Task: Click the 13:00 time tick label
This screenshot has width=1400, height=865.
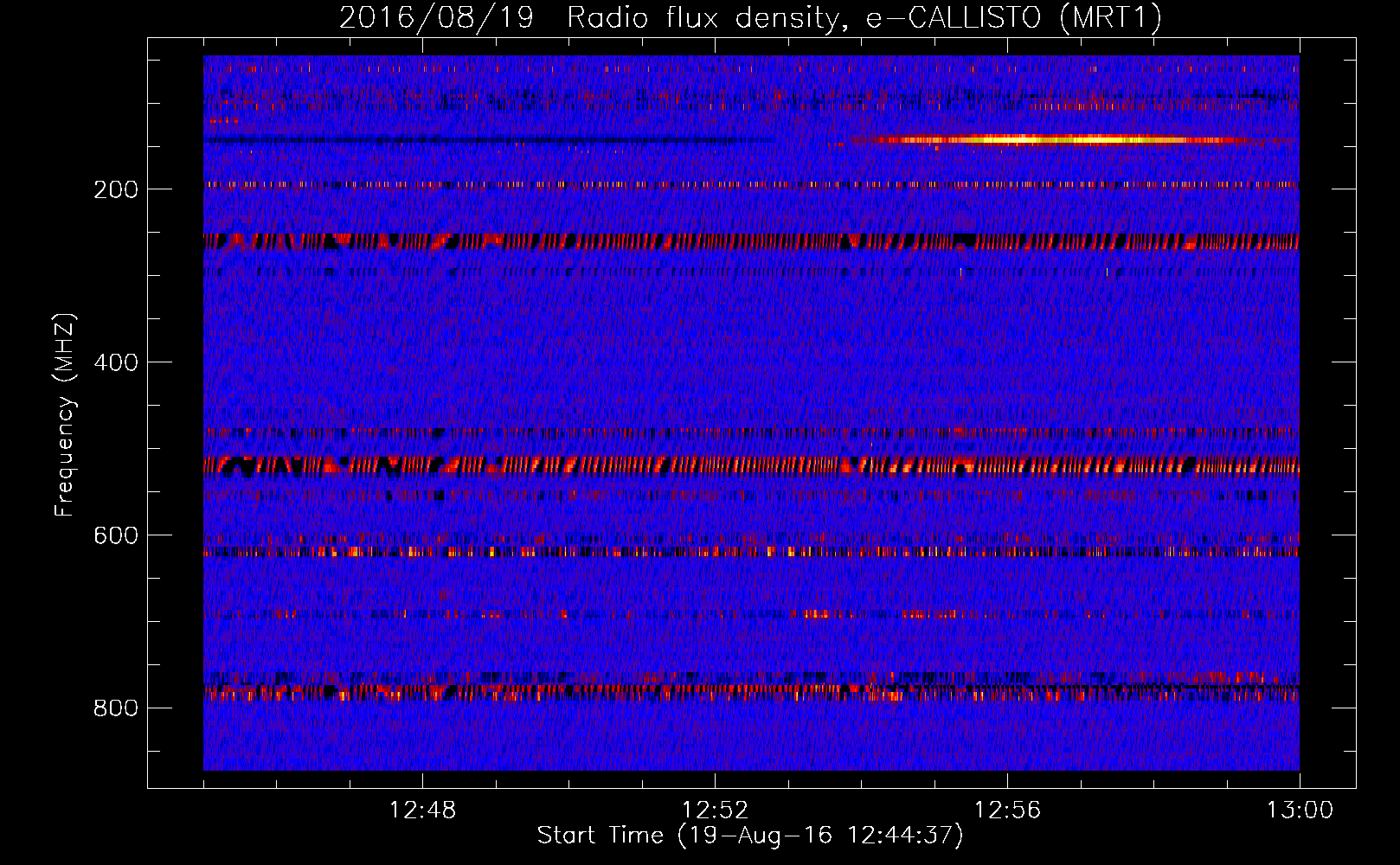Action: pyautogui.click(x=1300, y=811)
